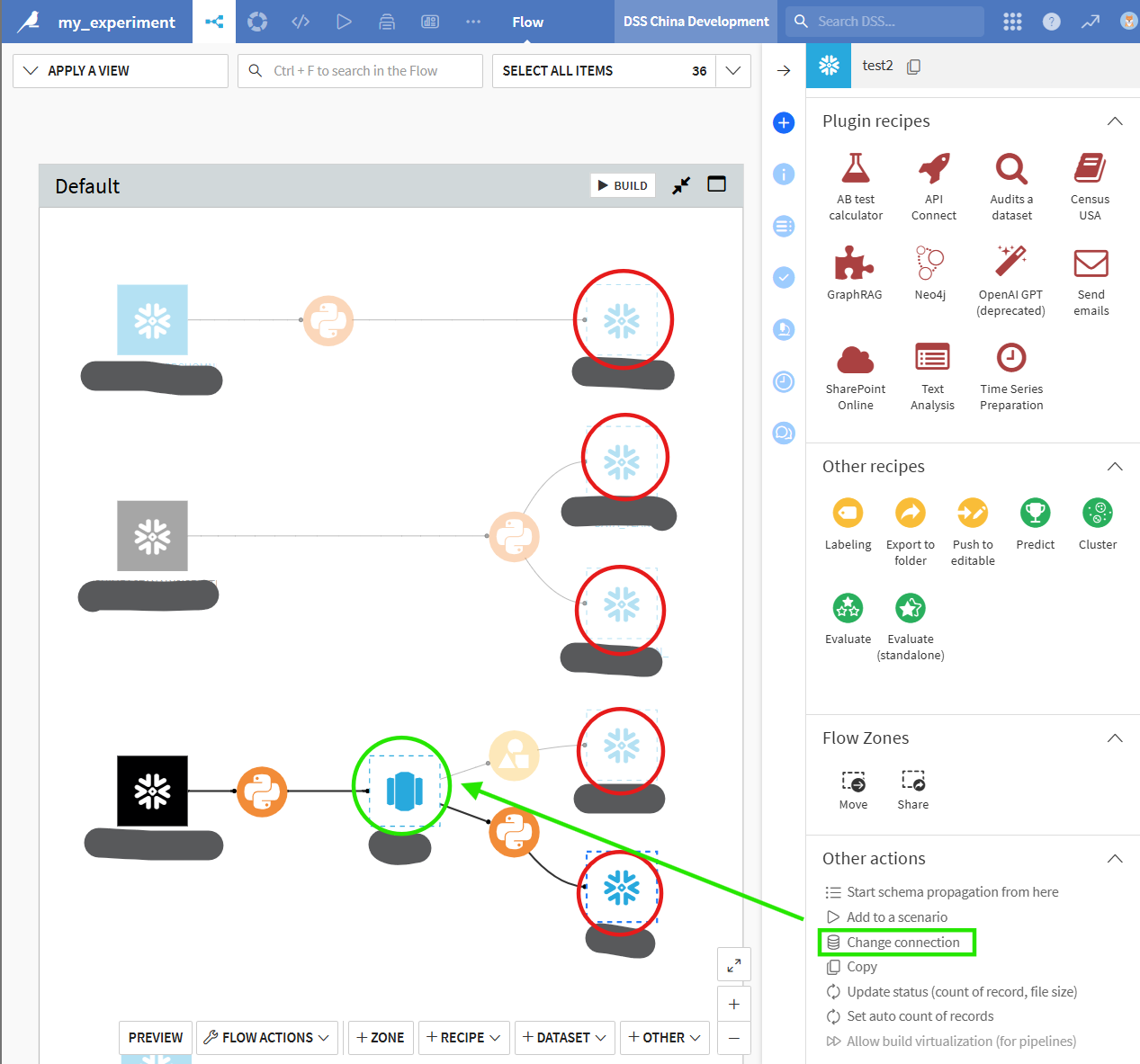Open the clock timeline tab in sidebar
The height and width of the screenshot is (1064, 1140).
(784, 381)
